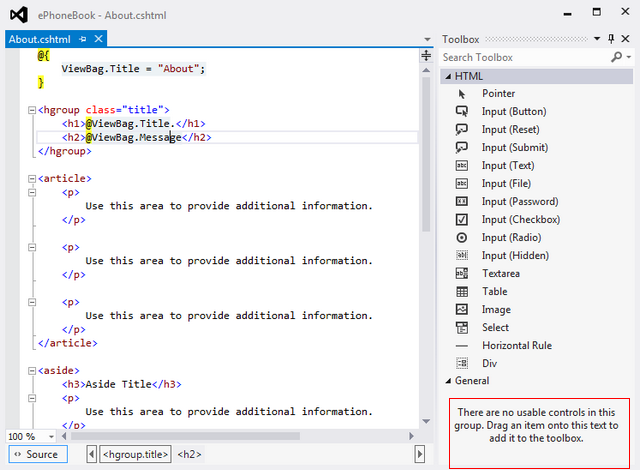Screen dimensions: 640x470
Task: Close the Toolbox panel
Action: [x=625, y=39]
